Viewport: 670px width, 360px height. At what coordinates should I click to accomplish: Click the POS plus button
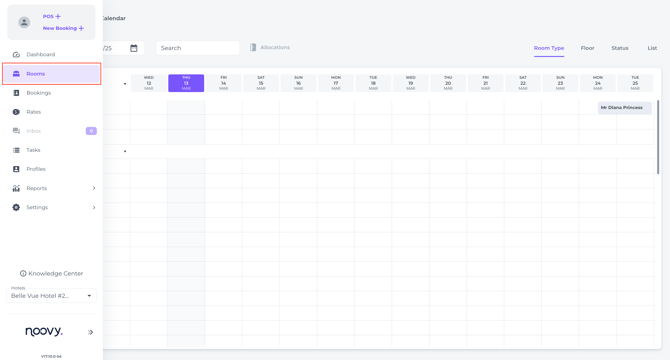point(52,16)
